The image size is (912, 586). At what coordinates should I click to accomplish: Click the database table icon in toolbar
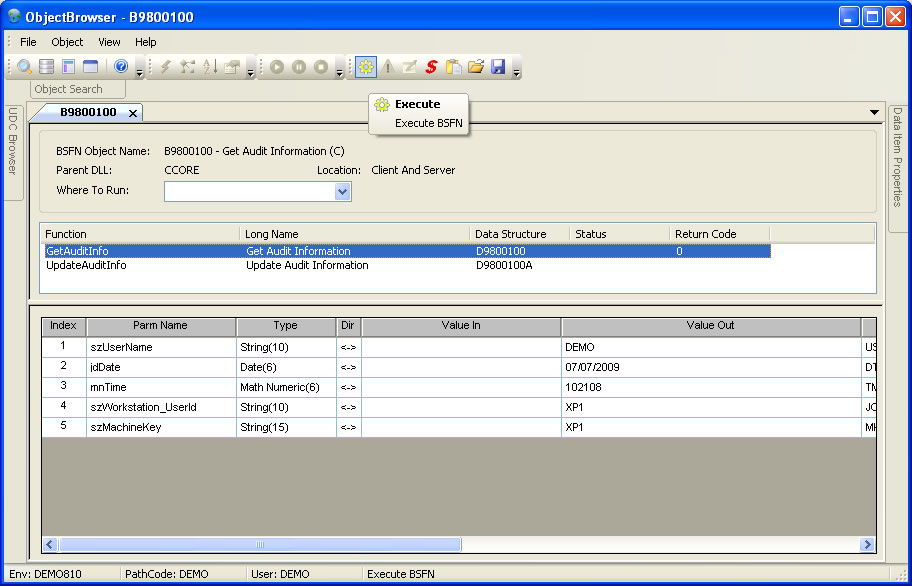click(x=46, y=67)
